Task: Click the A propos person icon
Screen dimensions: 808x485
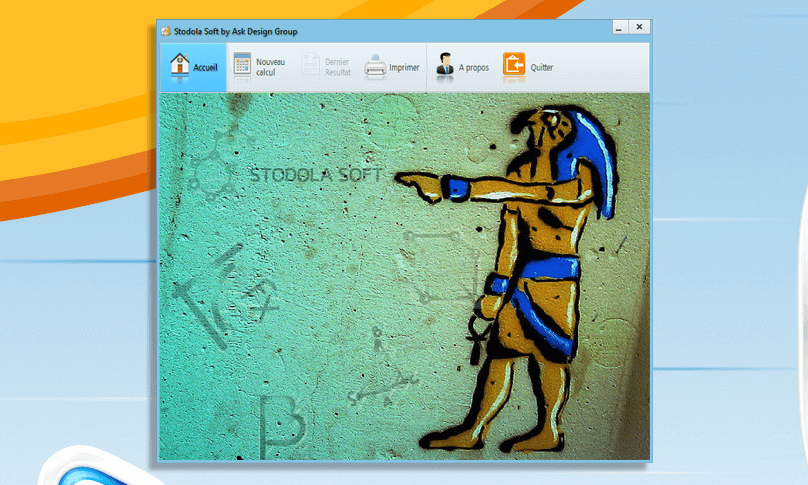Action: coord(445,67)
